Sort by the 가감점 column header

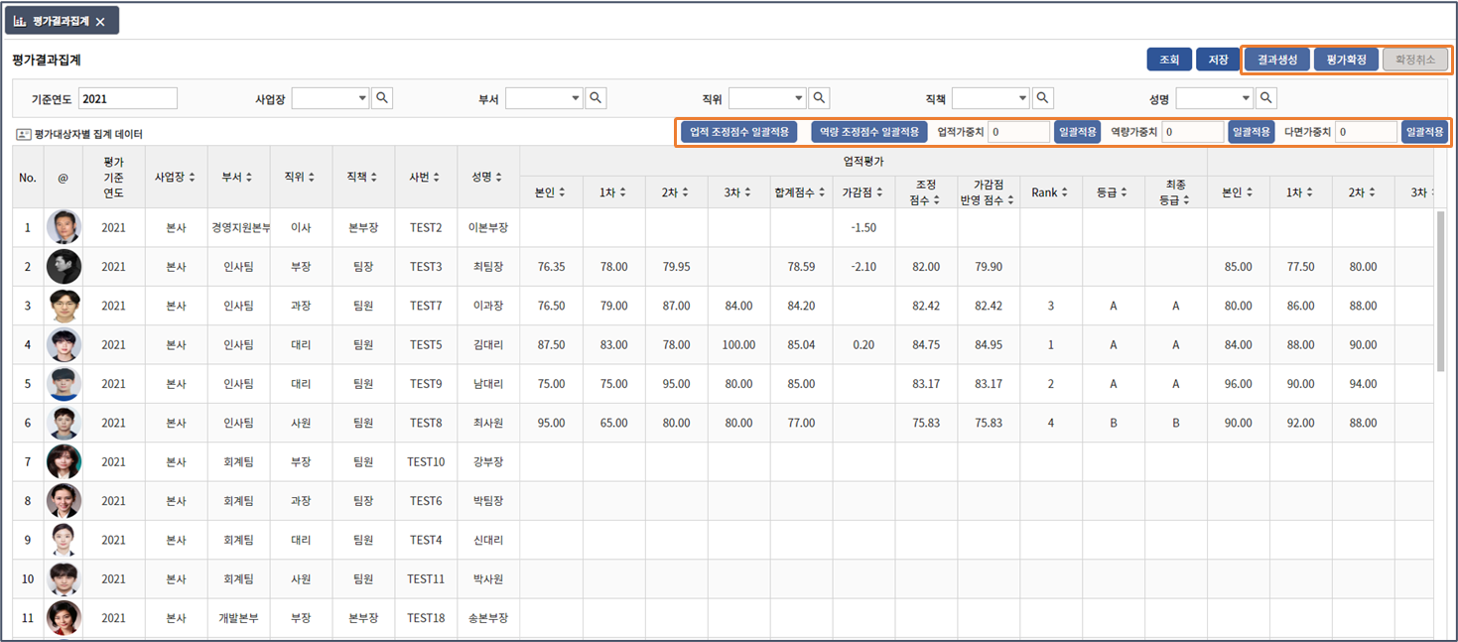[863, 192]
